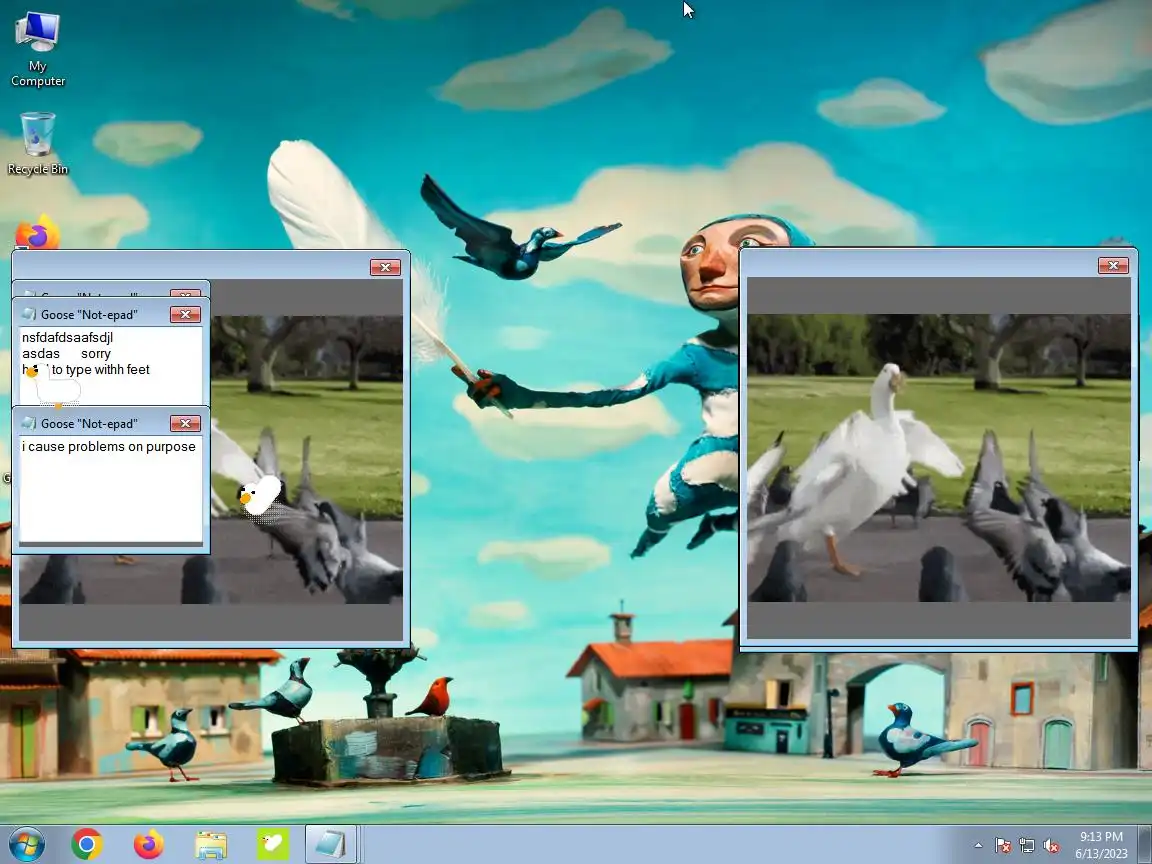This screenshot has height=864, width=1152.
Task: Close the right goose meme window
Action: click(x=1112, y=265)
